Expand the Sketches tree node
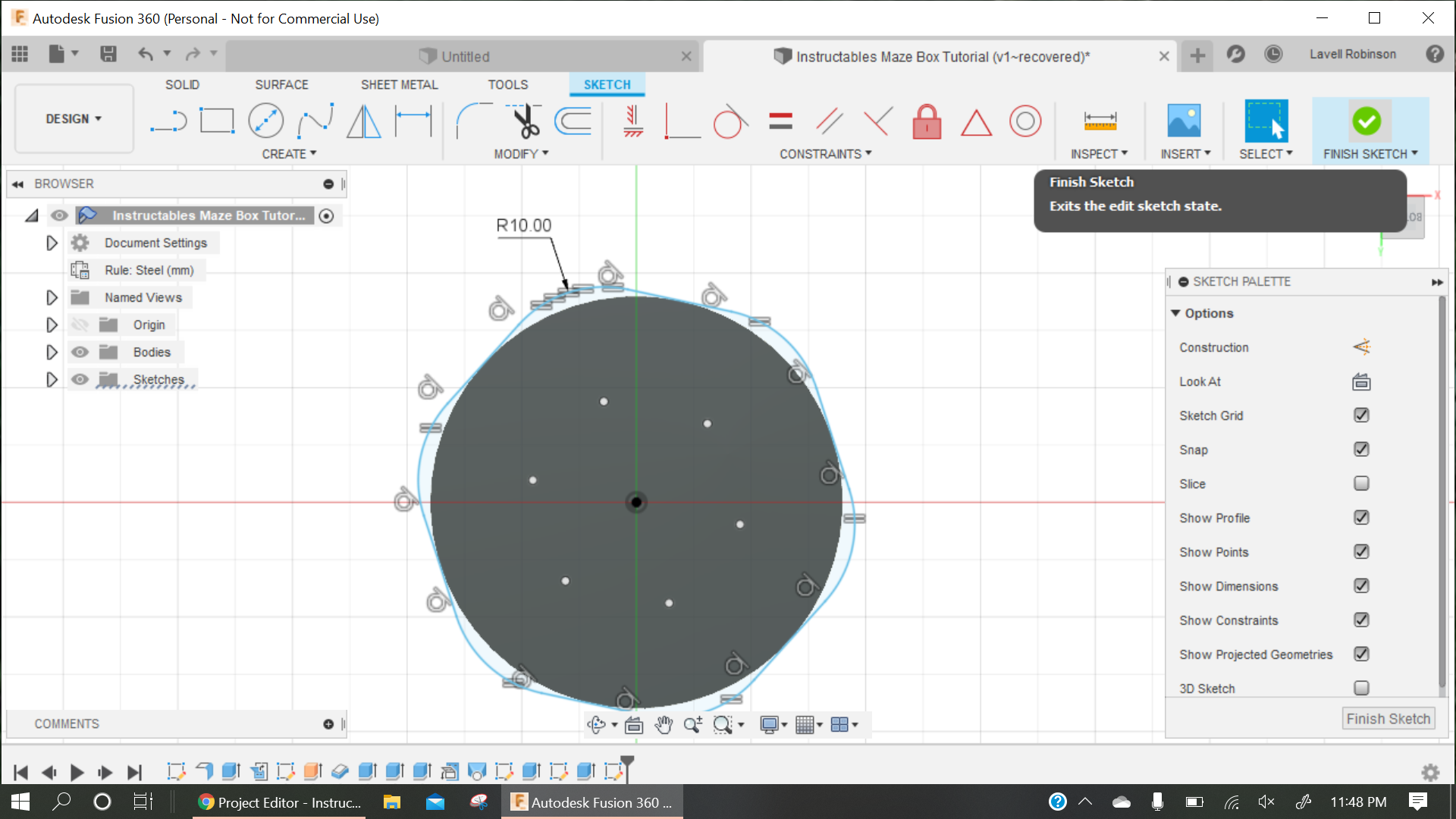Viewport: 1456px width, 819px height. pyautogui.click(x=52, y=380)
